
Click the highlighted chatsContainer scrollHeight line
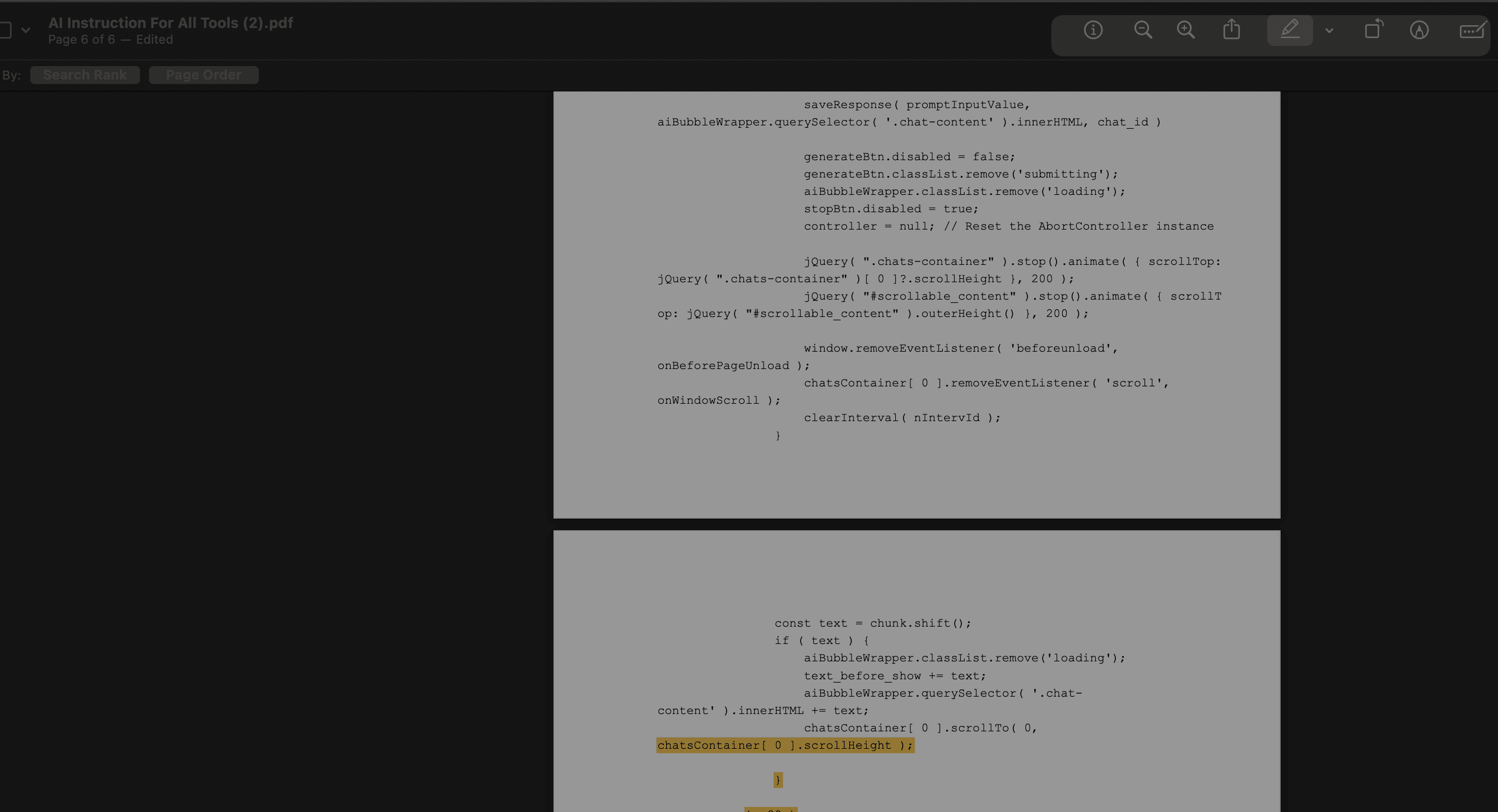785,745
